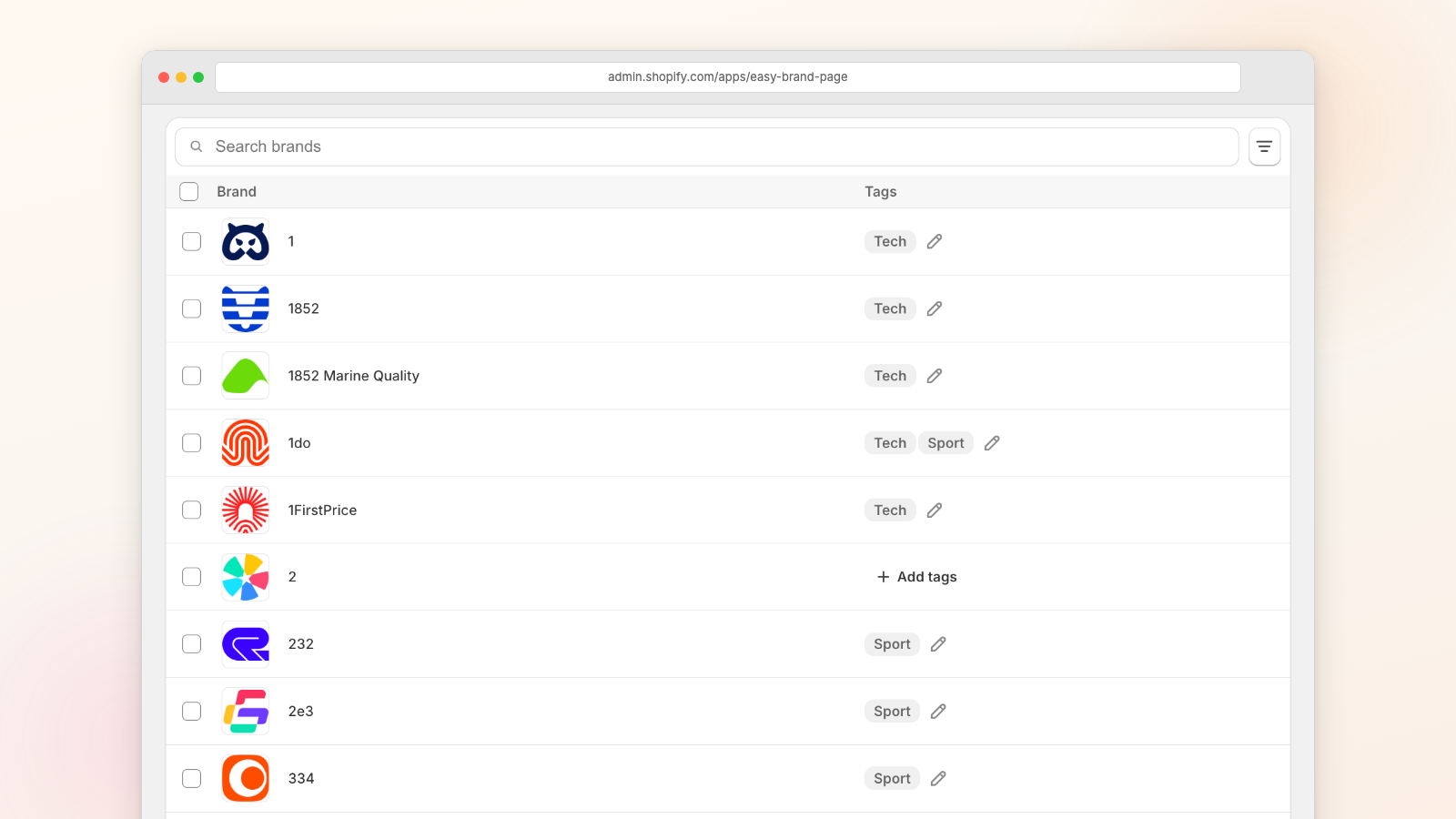Edit tags for brand 1FirstPrice
The height and width of the screenshot is (819, 1456).
tap(935, 511)
